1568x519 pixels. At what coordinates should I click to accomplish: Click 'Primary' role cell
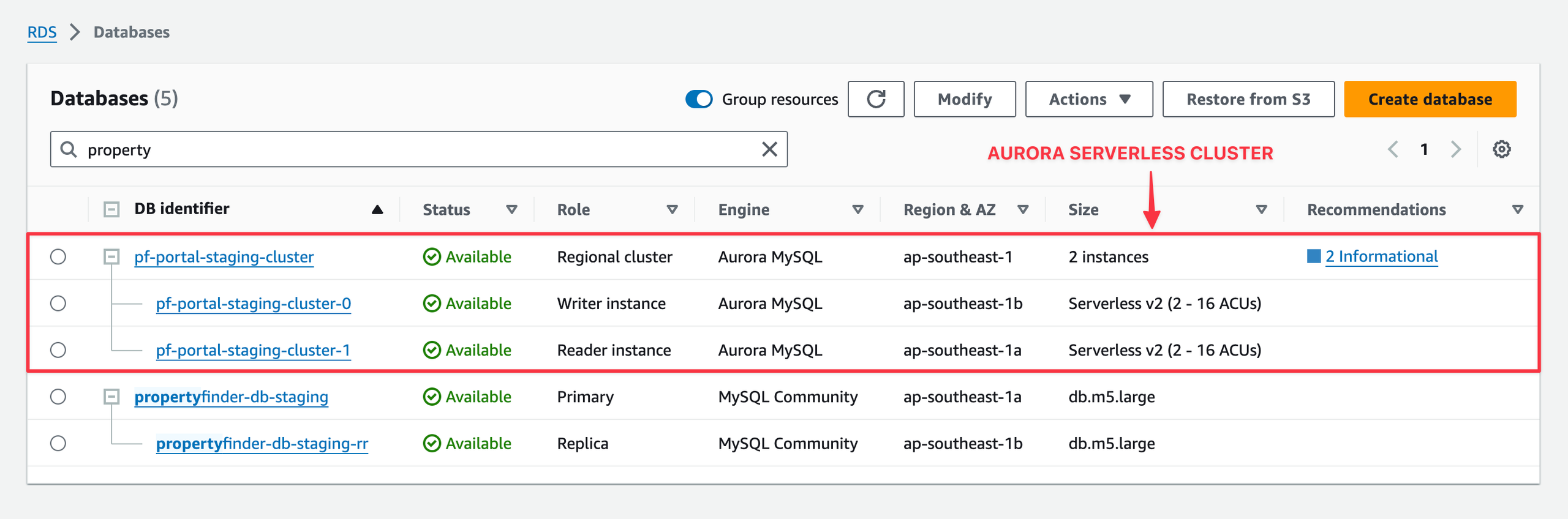[x=585, y=397]
